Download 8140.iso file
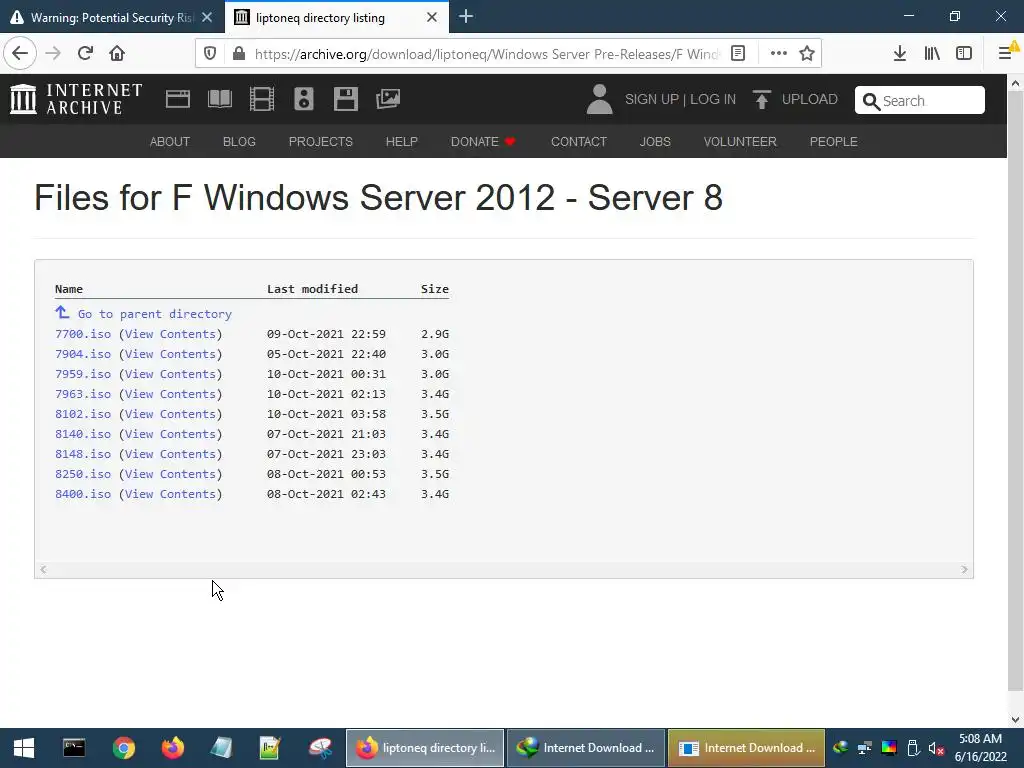The height and width of the screenshot is (768, 1024). 83,434
